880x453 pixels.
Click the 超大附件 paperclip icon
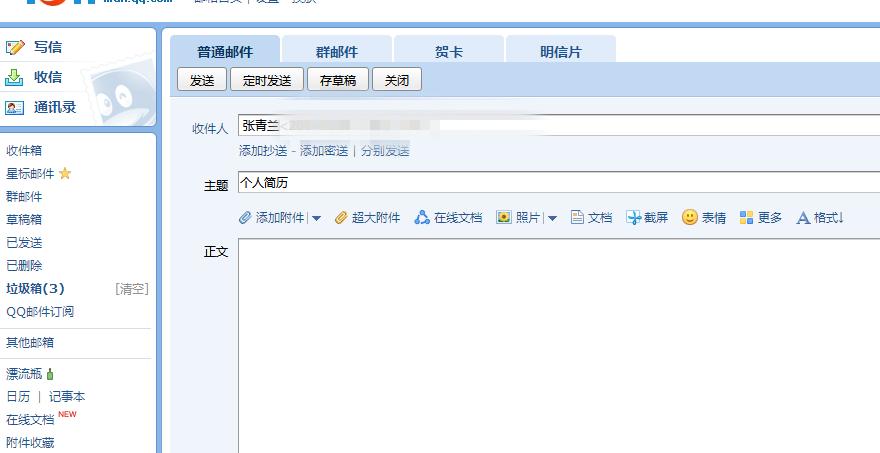click(x=341, y=218)
